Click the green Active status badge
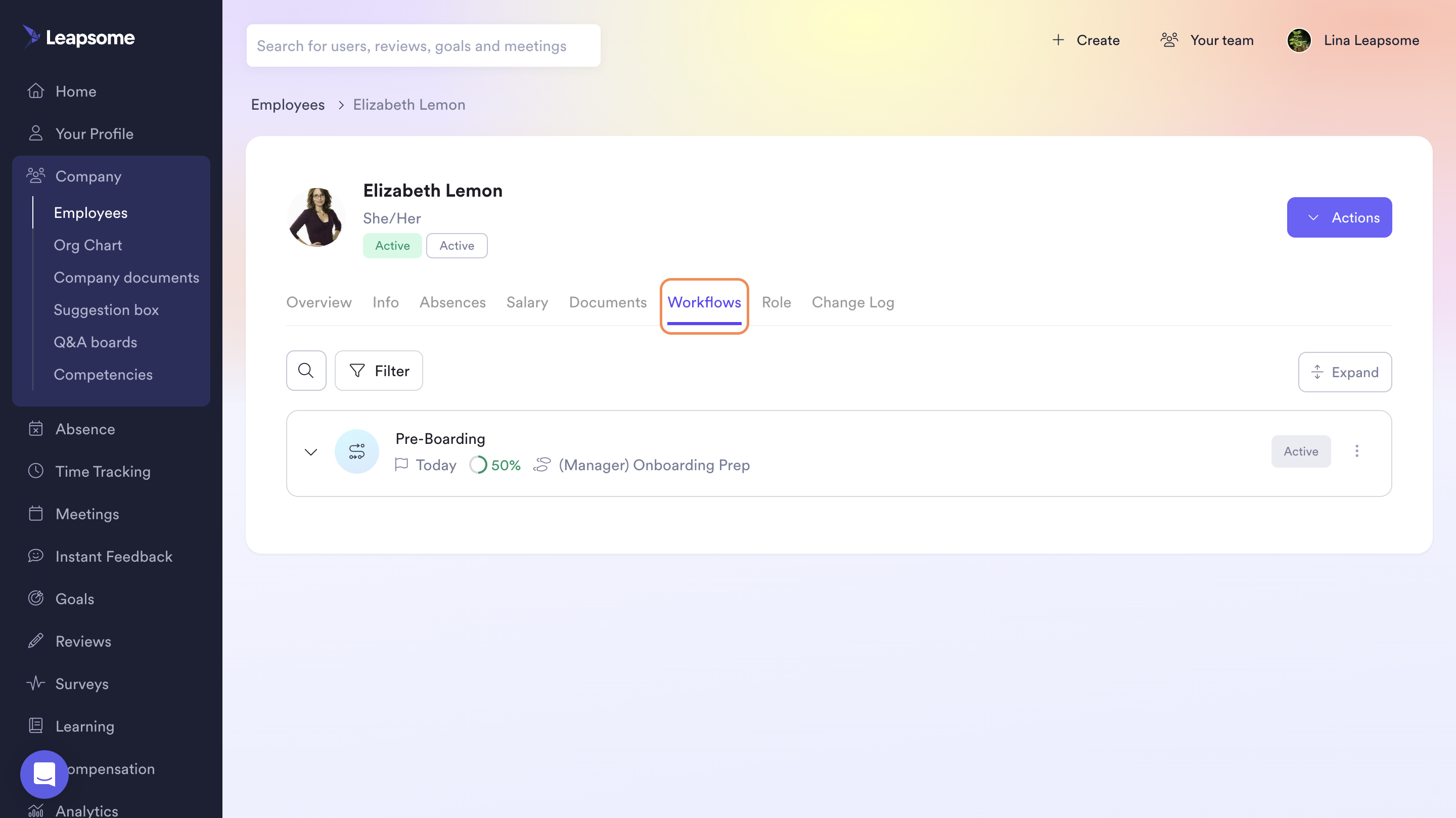The height and width of the screenshot is (818, 1456). [392, 245]
